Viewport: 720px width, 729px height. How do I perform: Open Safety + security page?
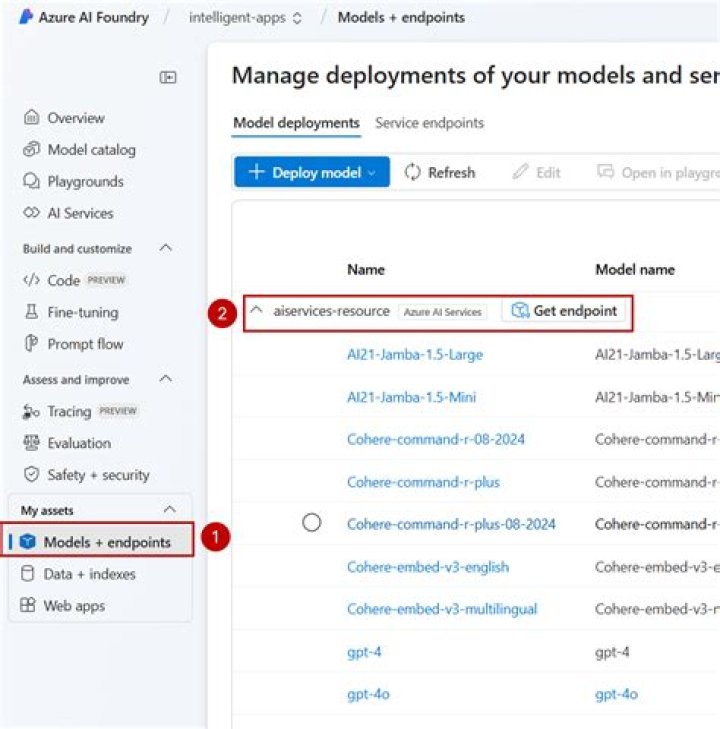coord(98,475)
